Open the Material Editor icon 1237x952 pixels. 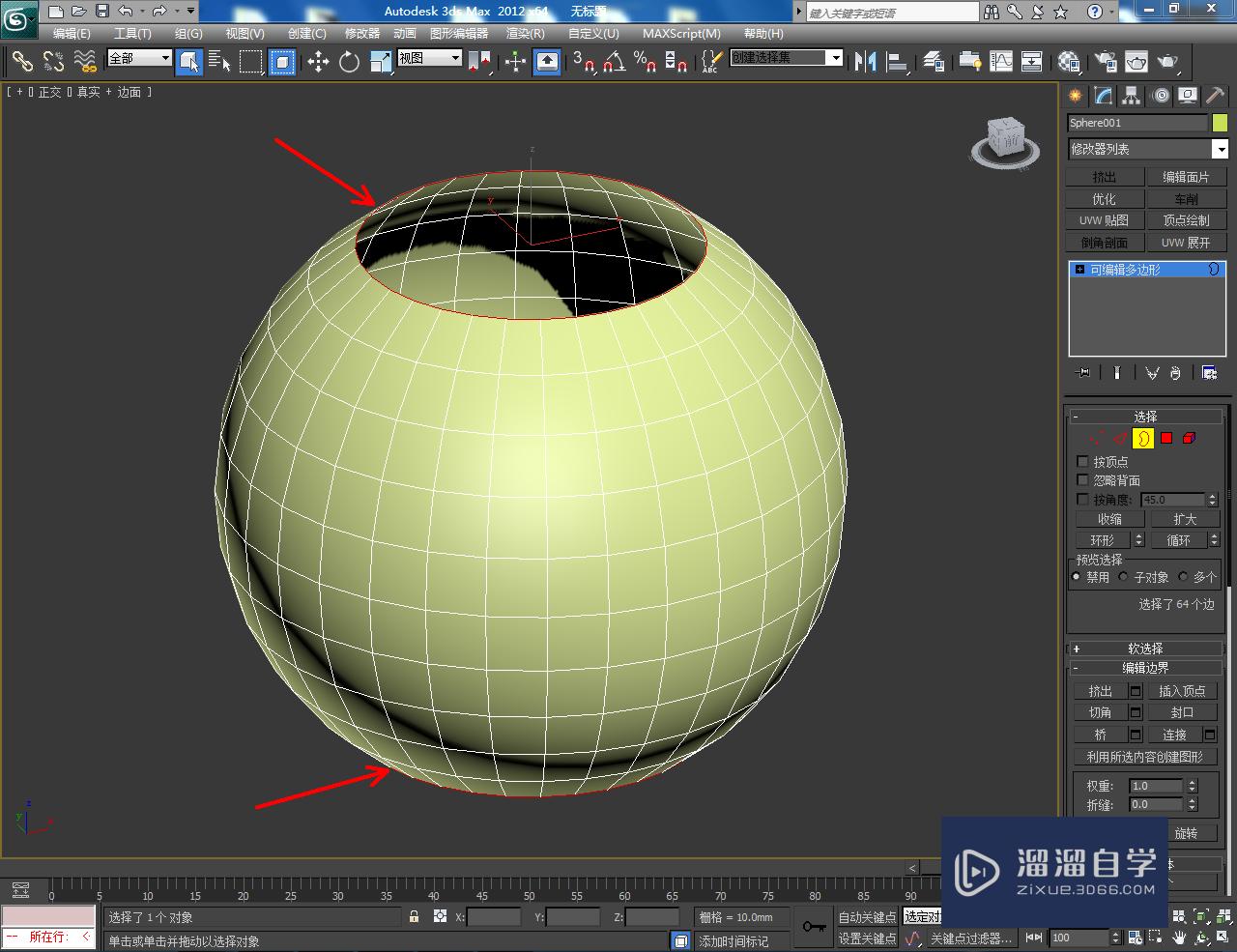pos(1069,62)
